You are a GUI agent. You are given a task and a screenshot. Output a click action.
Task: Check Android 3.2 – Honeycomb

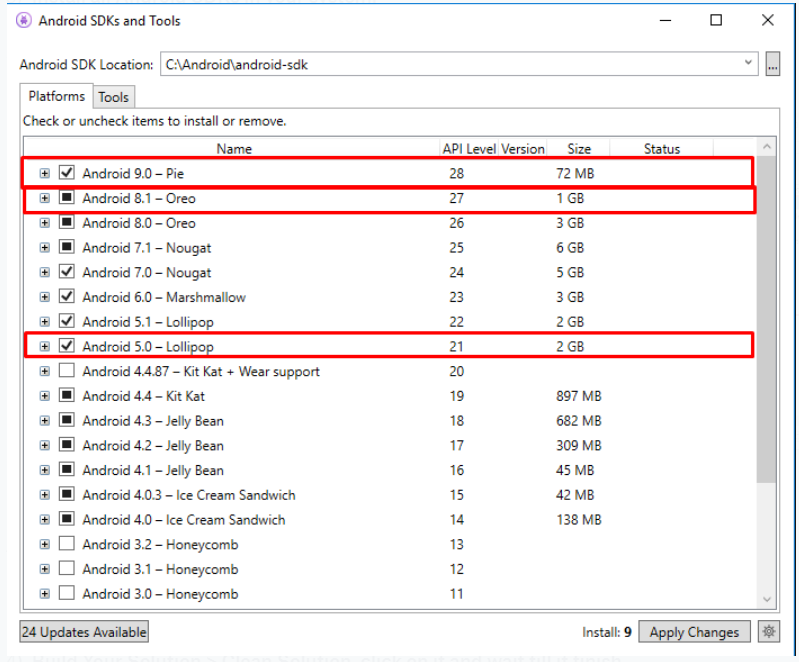67,543
